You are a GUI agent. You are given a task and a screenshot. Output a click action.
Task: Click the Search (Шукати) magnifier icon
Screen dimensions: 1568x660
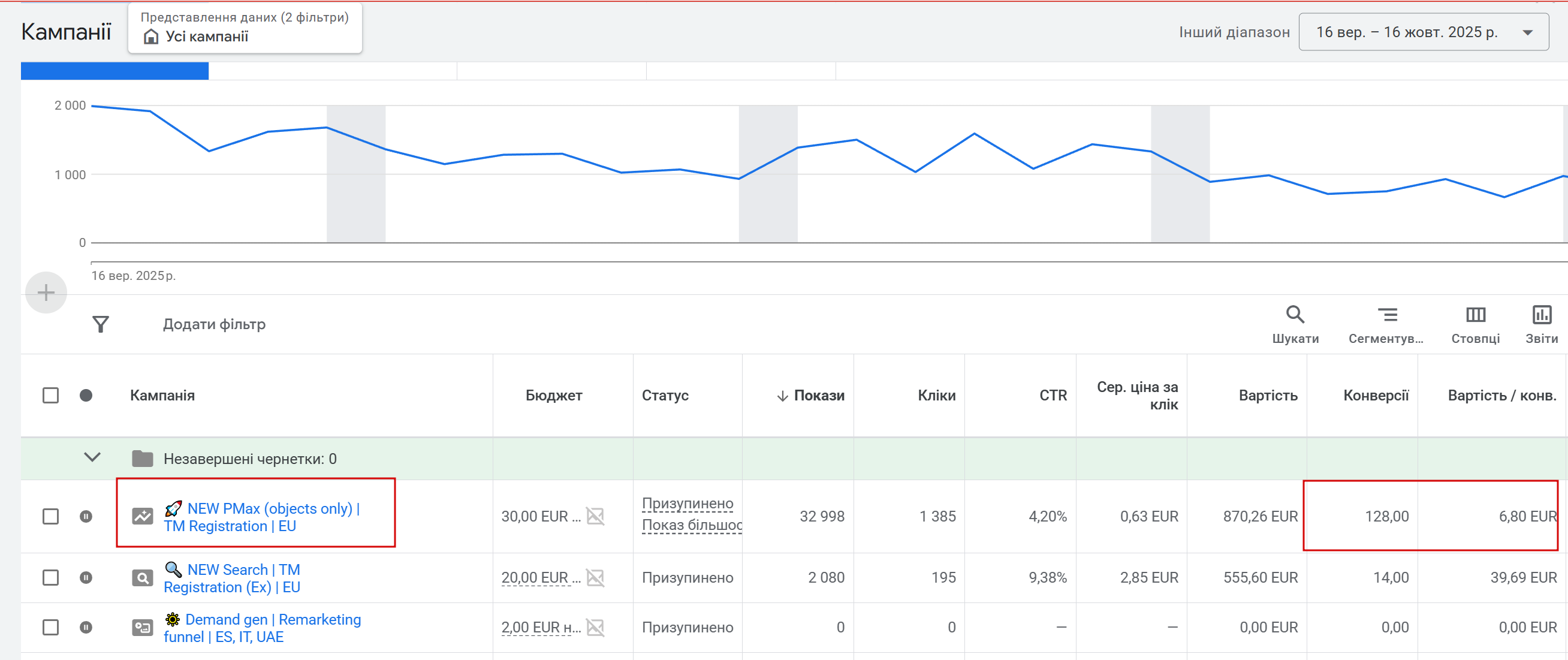[x=1295, y=315]
